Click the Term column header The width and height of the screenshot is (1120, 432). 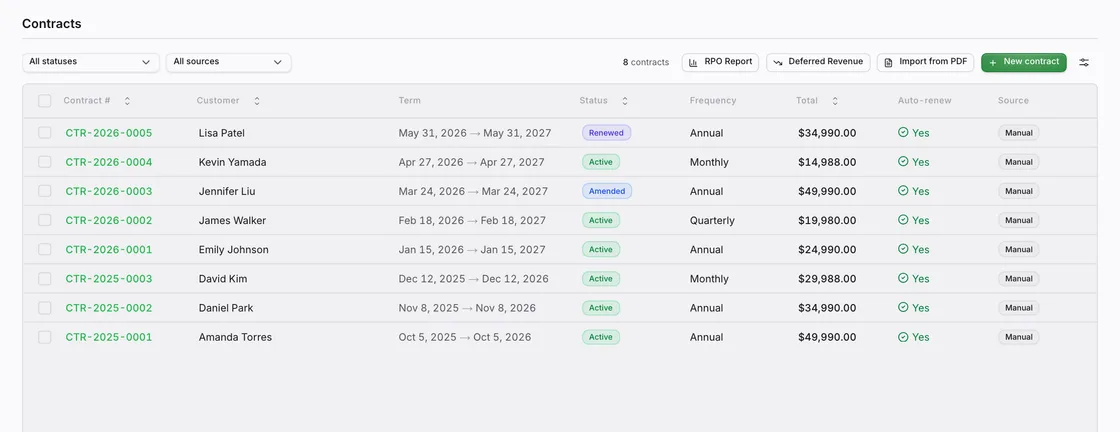click(409, 101)
